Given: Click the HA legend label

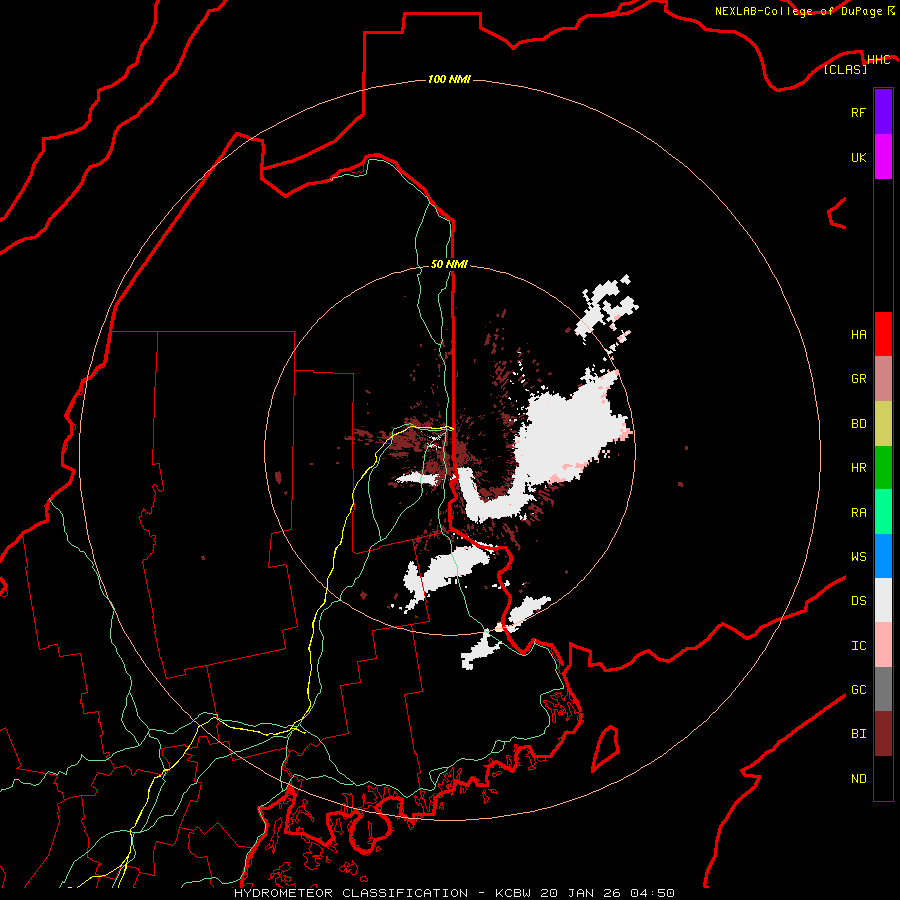Looking at the screenshot, I should click(x=858, y=334).
